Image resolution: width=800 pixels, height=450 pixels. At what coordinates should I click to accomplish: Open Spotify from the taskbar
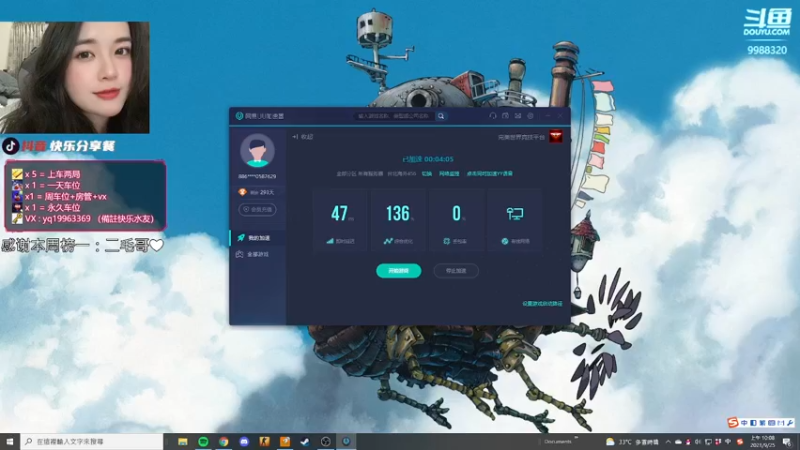(203, 441)
